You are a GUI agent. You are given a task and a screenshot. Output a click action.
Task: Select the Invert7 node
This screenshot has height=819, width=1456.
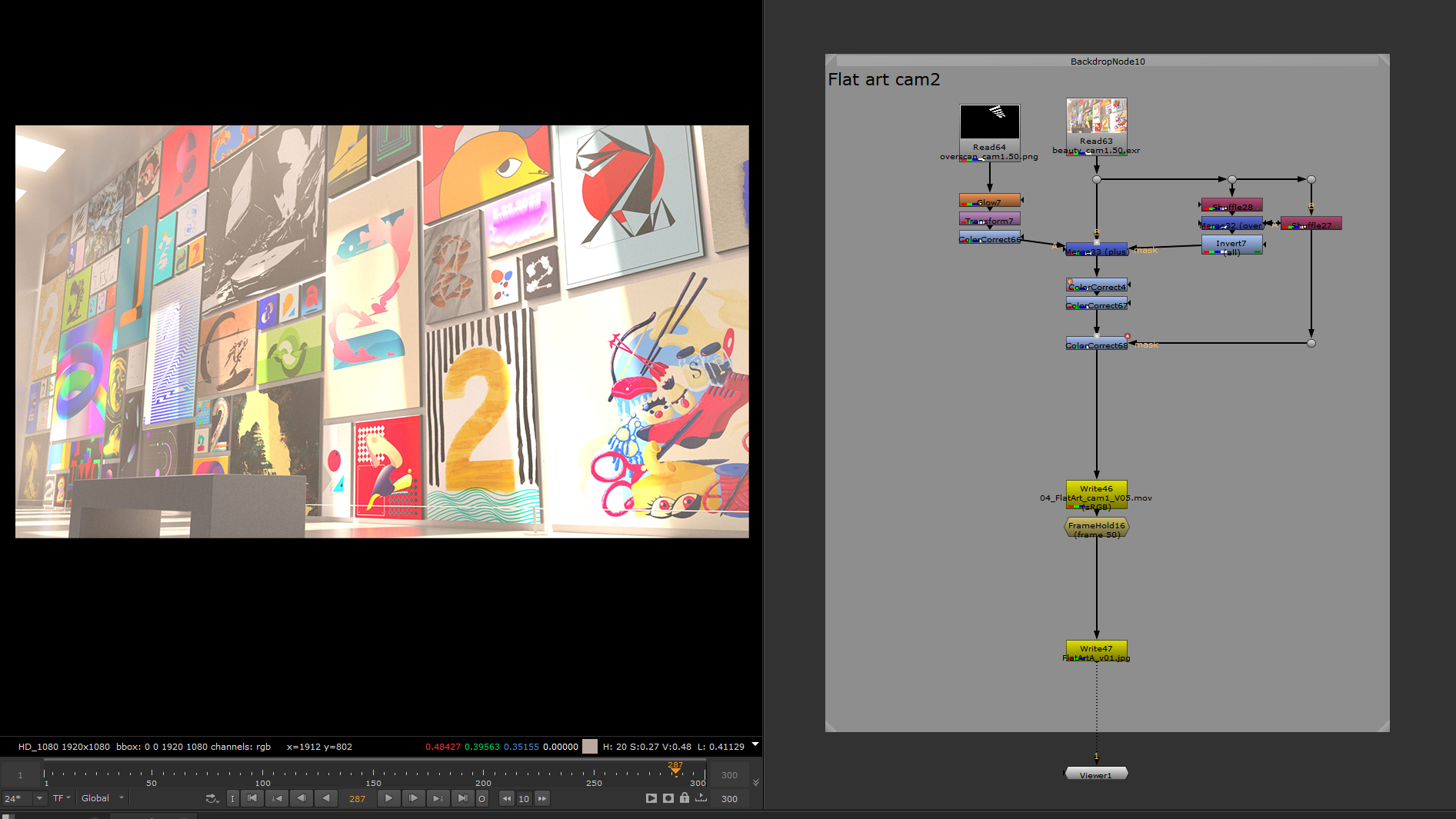click(1232, 245)
